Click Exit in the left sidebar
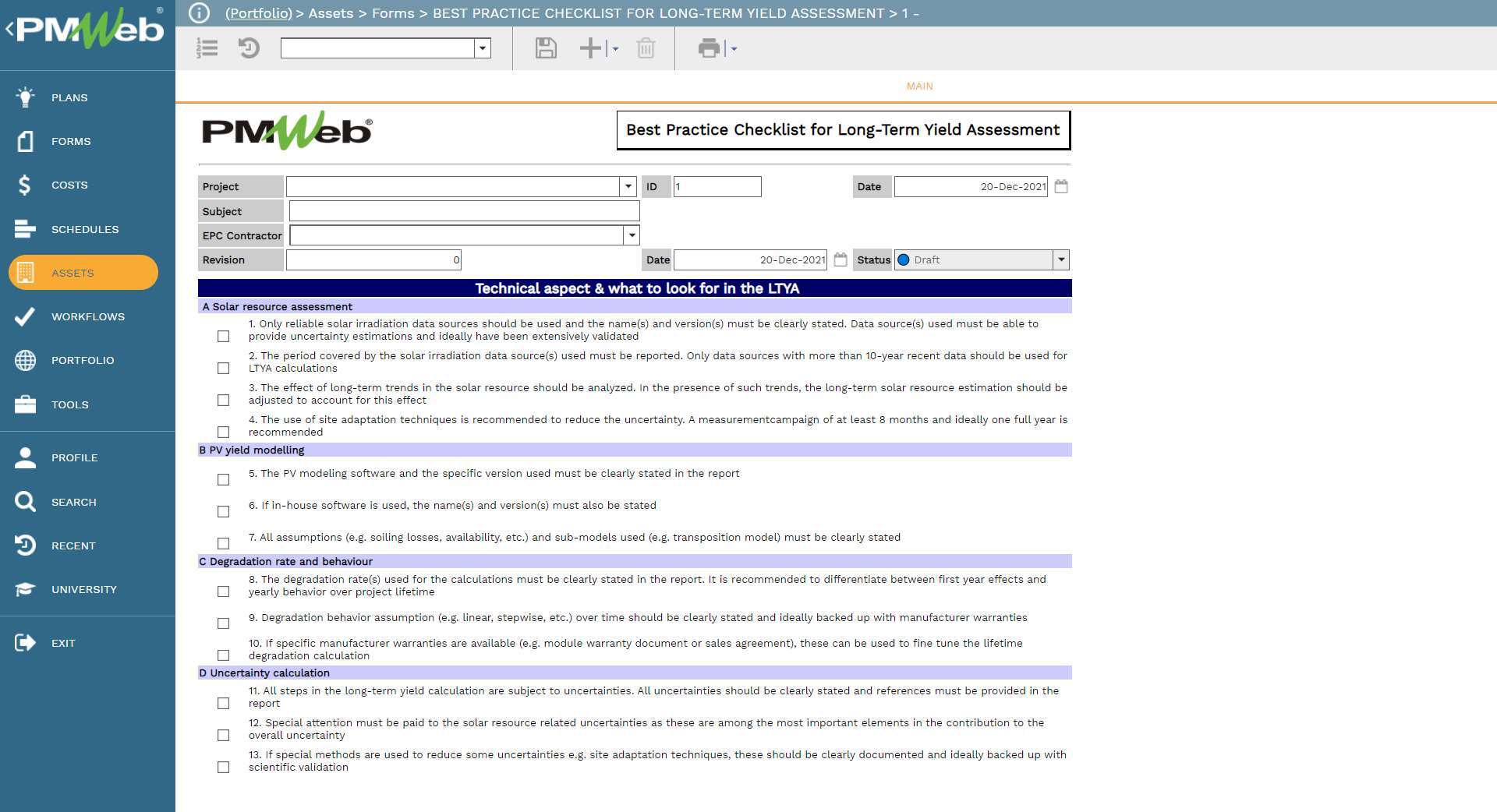 [63, 643]
